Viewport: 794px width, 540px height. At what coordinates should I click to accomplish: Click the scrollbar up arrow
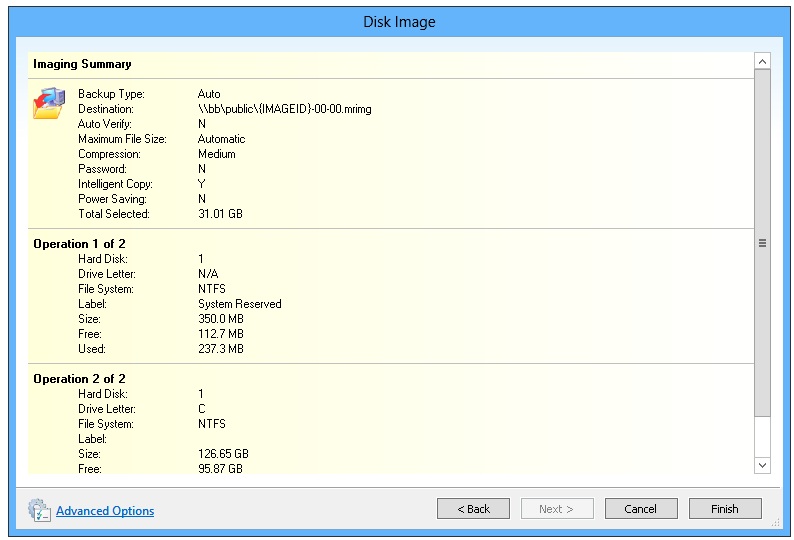(762, 61)
